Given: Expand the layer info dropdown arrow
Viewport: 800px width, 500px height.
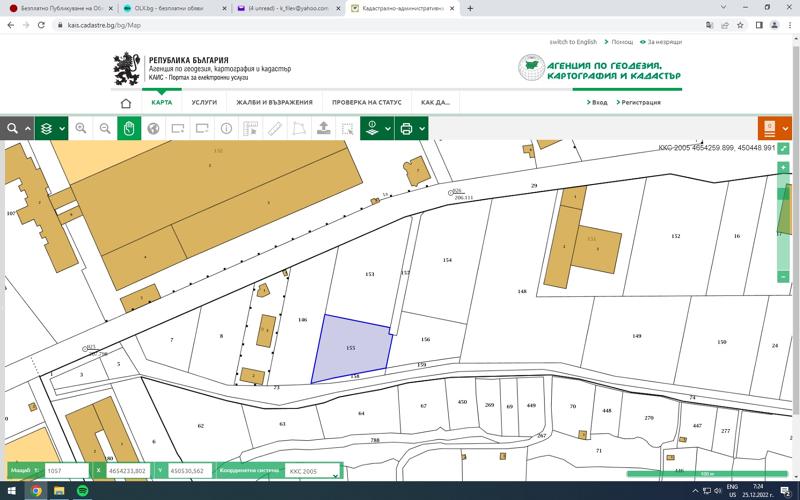Looking at the screenshot, I should click(388, 129).
